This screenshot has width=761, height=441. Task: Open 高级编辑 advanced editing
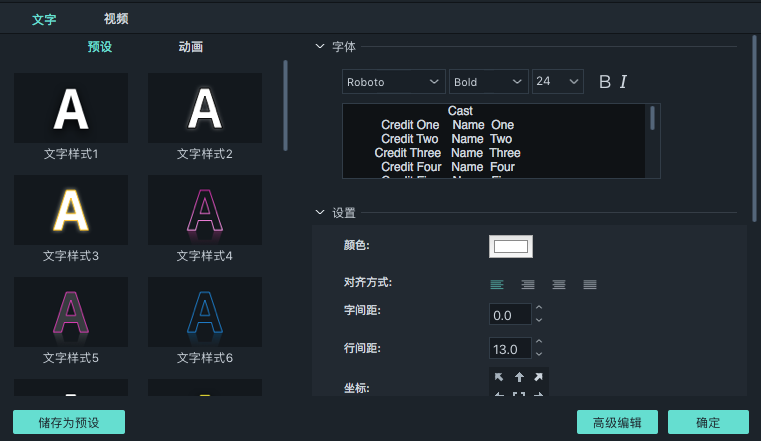[617, 422]
